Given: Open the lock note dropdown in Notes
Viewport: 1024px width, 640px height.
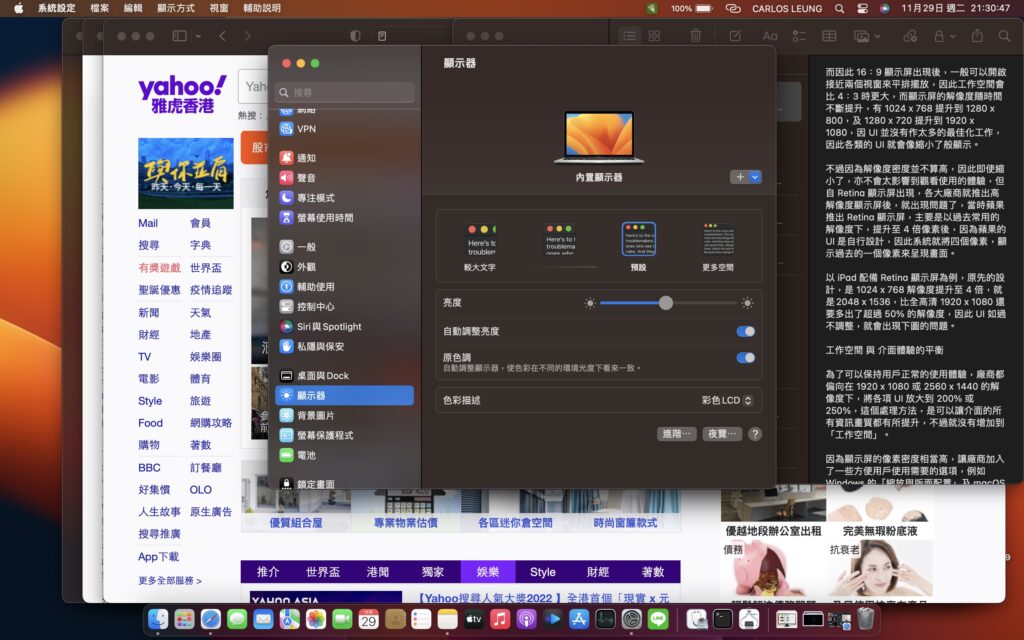Looking at the screenshot, I should click(944, 36).
